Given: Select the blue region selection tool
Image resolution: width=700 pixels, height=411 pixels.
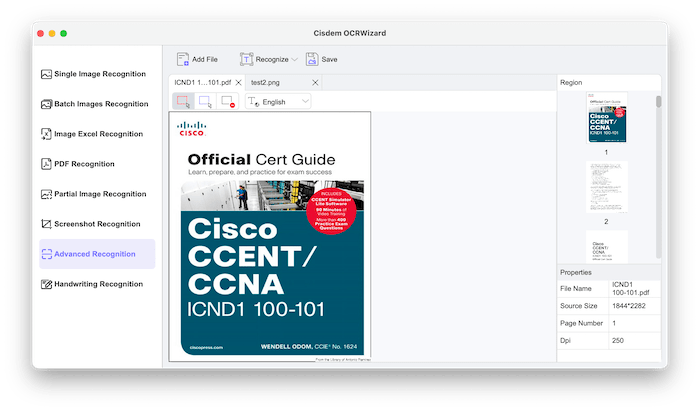Looking at the screenshot, I should pos(205,101).
